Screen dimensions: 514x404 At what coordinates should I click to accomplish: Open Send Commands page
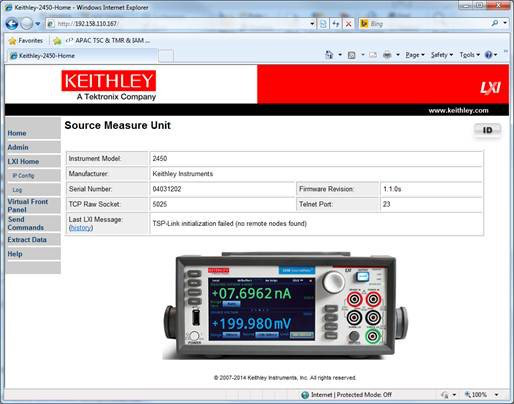pyautogui.click(x=26, y=223)
